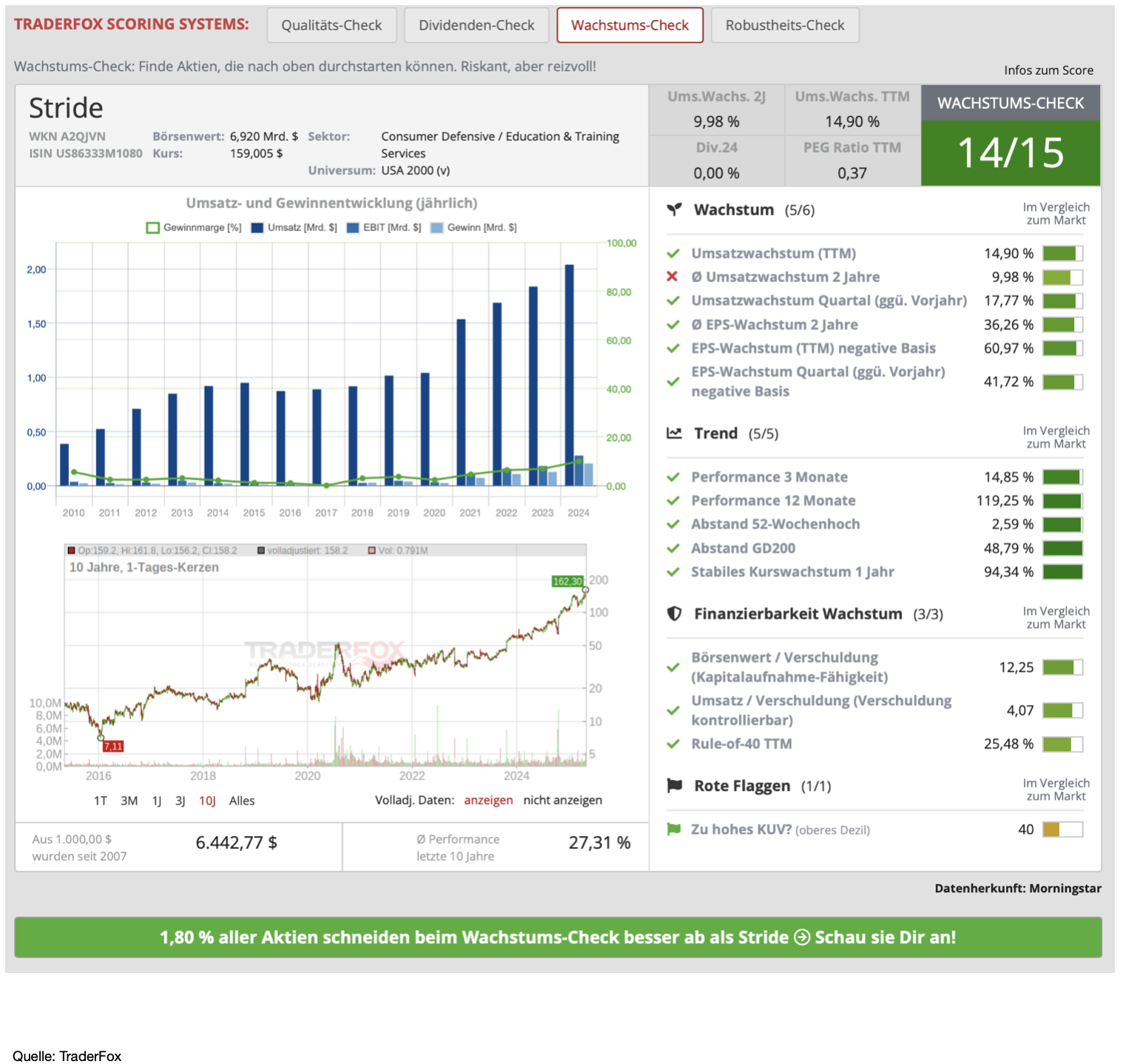The image size is (1123, 1064).
Task: Click red X next to Ø Umsatzwachstum 2 Jahre
Action: [x=672, y=277]
